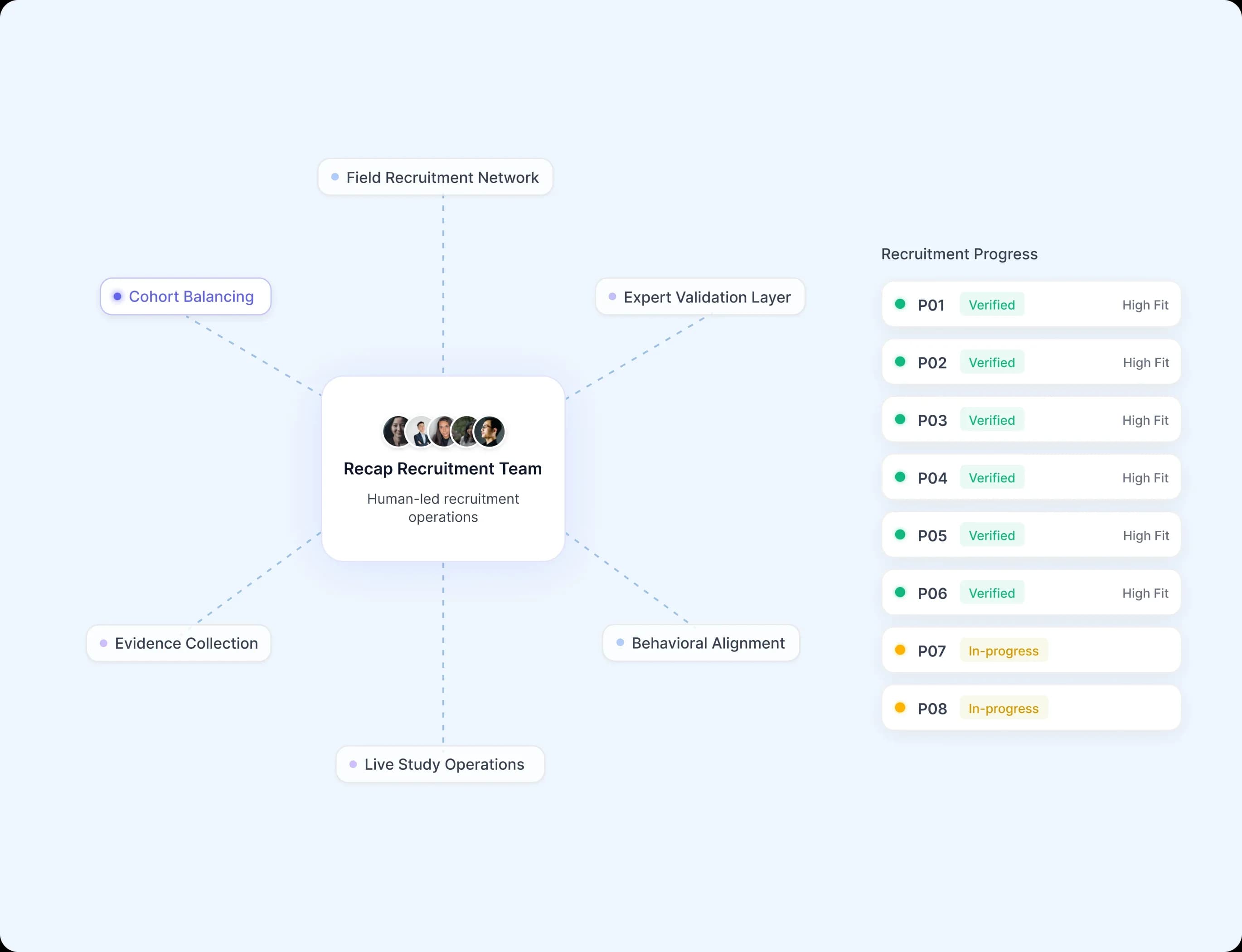Screen dimensions: 1242x952
Task: Click the last avatar of man with glasses
Action: [x=490, y=431]
